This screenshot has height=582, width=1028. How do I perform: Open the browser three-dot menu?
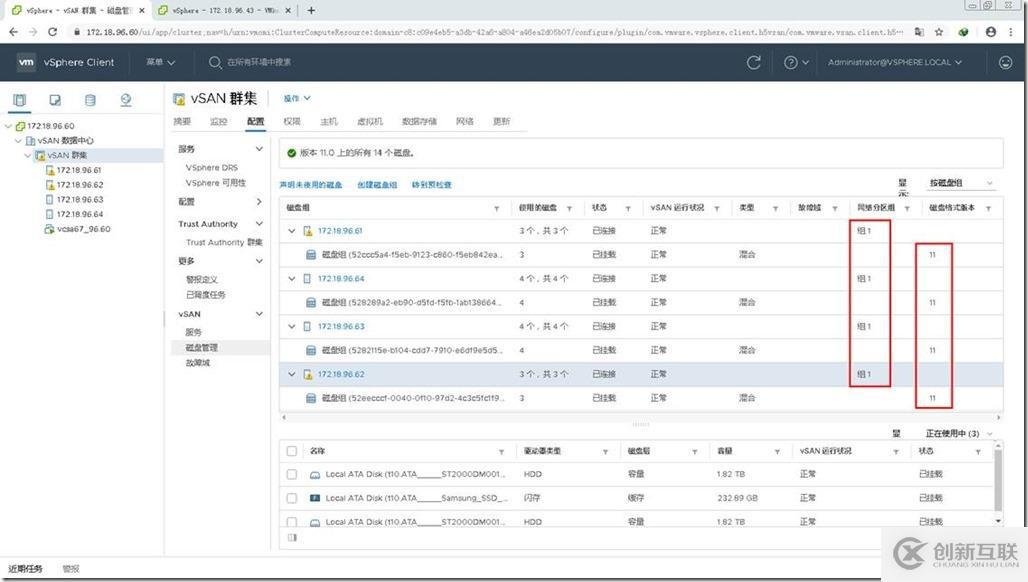(1013, 31)
